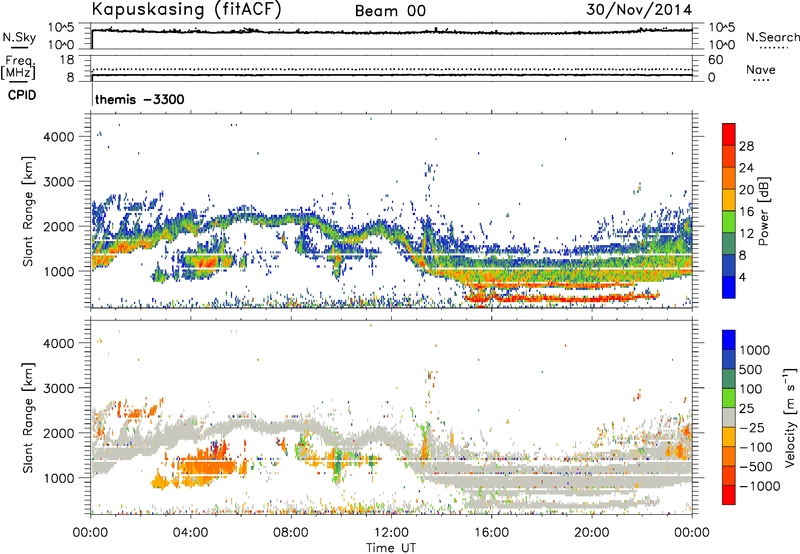Pick the top blue segment of velocity color bar

click(729, 340)
